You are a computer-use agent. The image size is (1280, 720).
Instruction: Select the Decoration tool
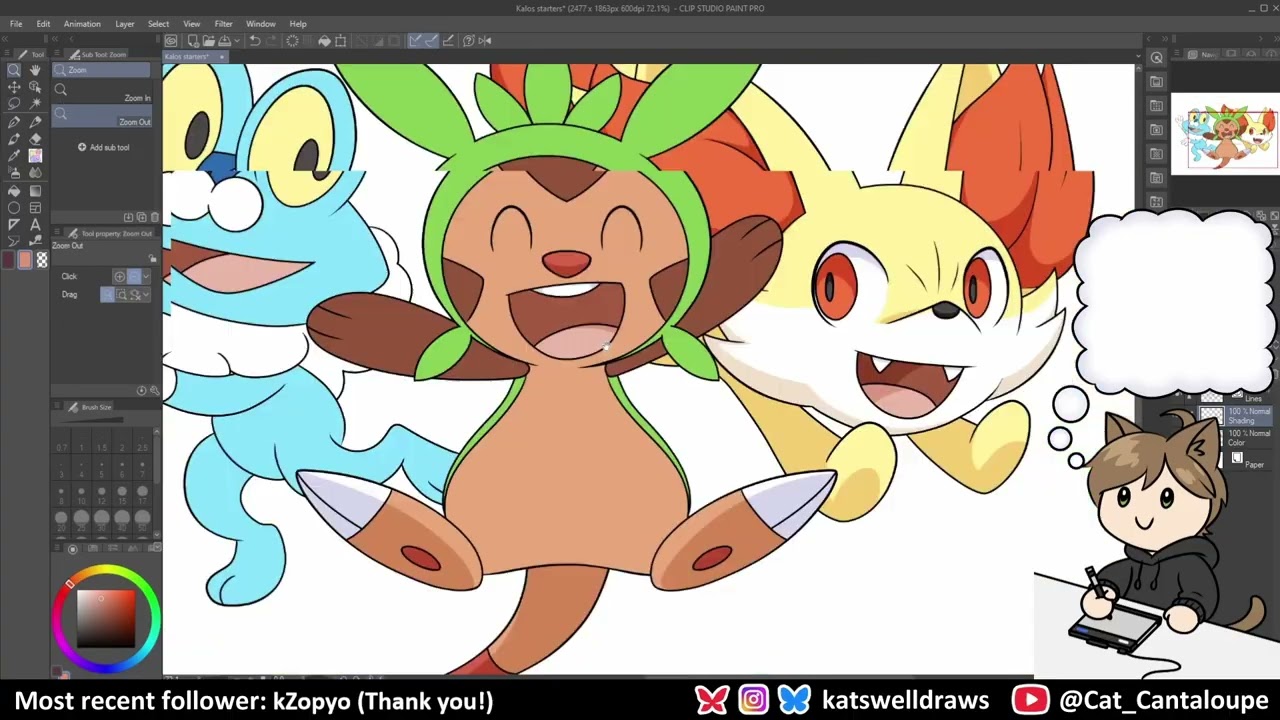tap(35, 156)
